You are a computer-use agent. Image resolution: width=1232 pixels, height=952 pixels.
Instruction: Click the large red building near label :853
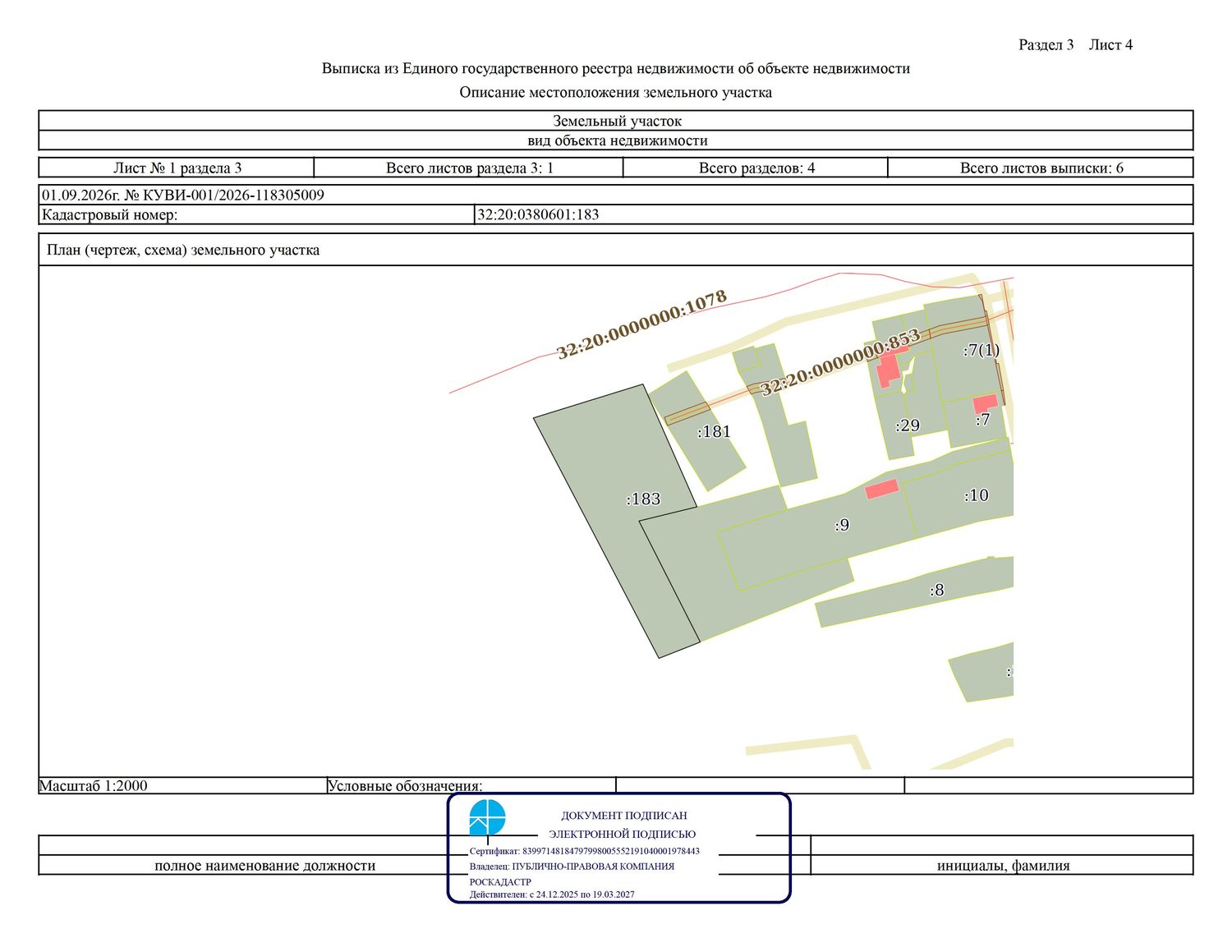pyautogui.click(x=890, y=366)
